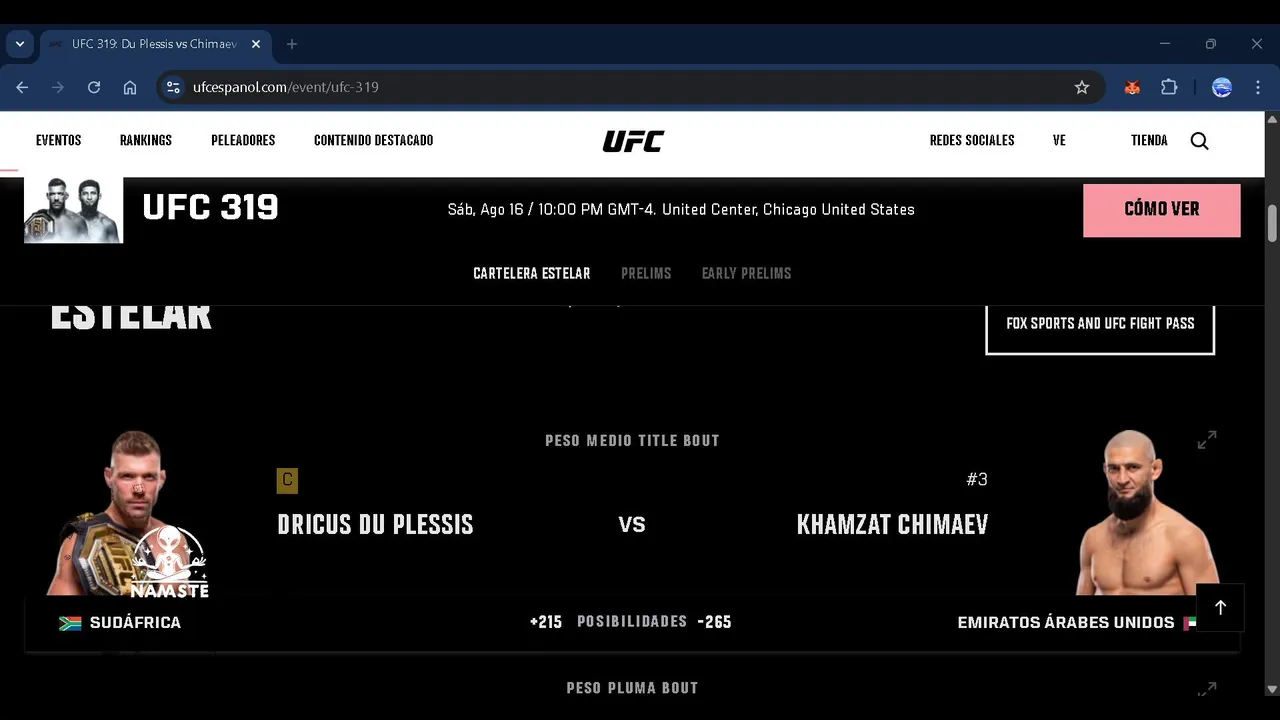Click EMIRATOS ÁRABES UNIDOS country label
Image resolution: width=1280 pixels, height=720 pixels.
(x=1066, y=623)
